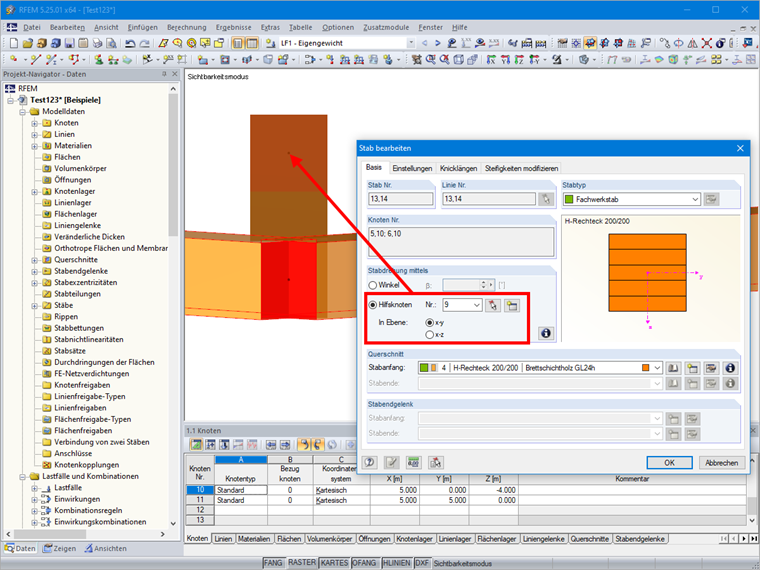Open the Stabanfang cross-section dropdown
760x570 pixels.
click(657, 368)
